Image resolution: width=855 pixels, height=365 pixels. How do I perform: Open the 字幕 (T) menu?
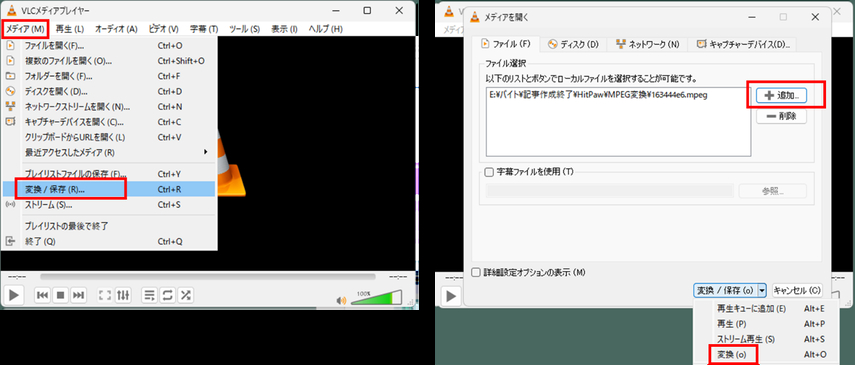point(204,28)
